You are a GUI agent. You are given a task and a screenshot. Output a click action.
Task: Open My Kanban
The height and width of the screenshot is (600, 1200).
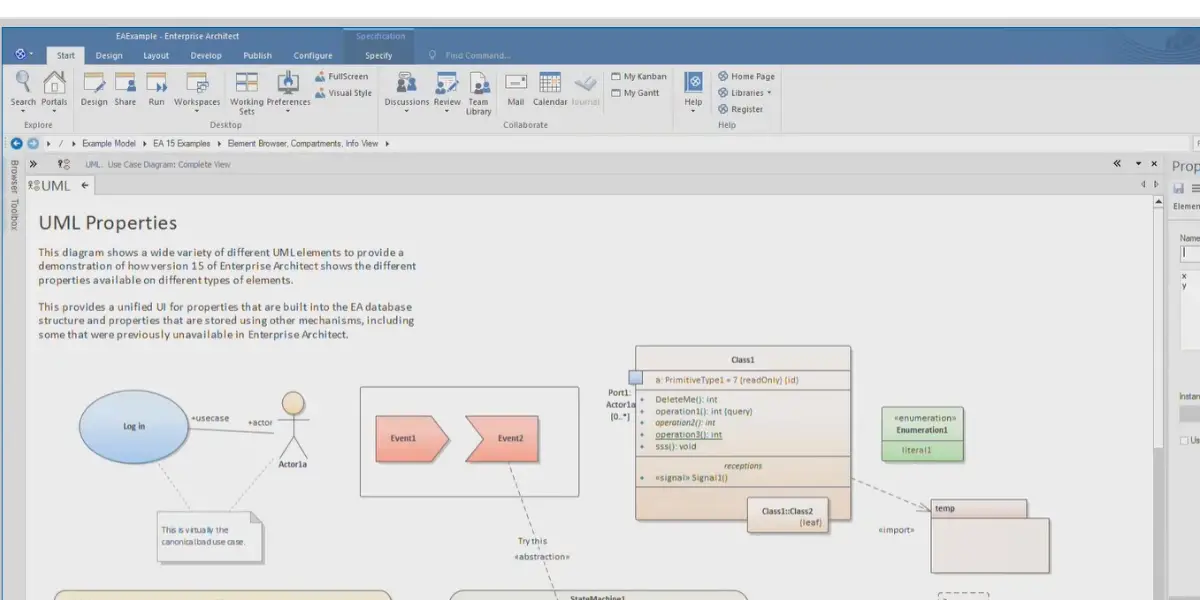(x=638, y=76)
